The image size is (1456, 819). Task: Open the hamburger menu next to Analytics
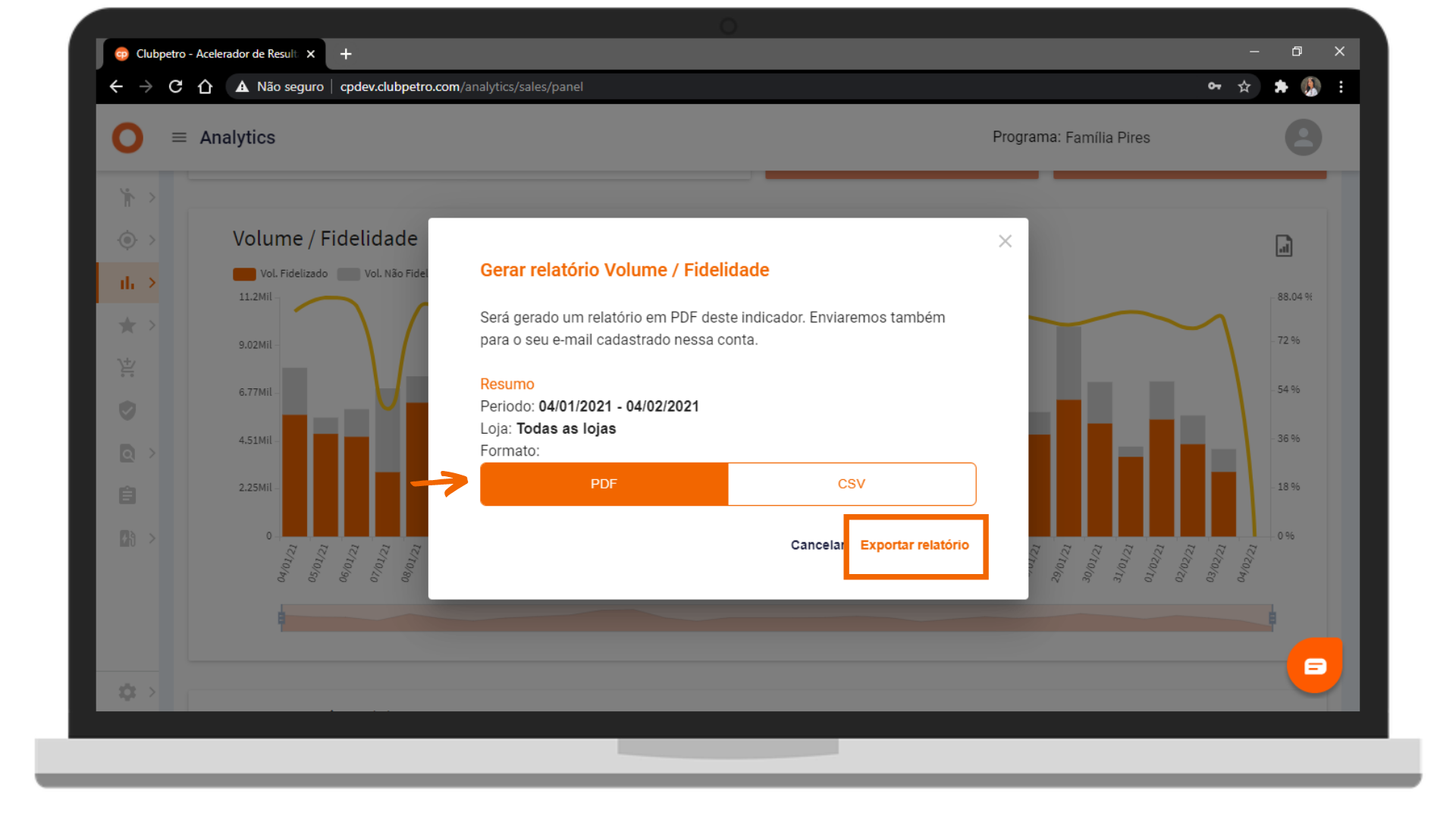tap(179, 137)
